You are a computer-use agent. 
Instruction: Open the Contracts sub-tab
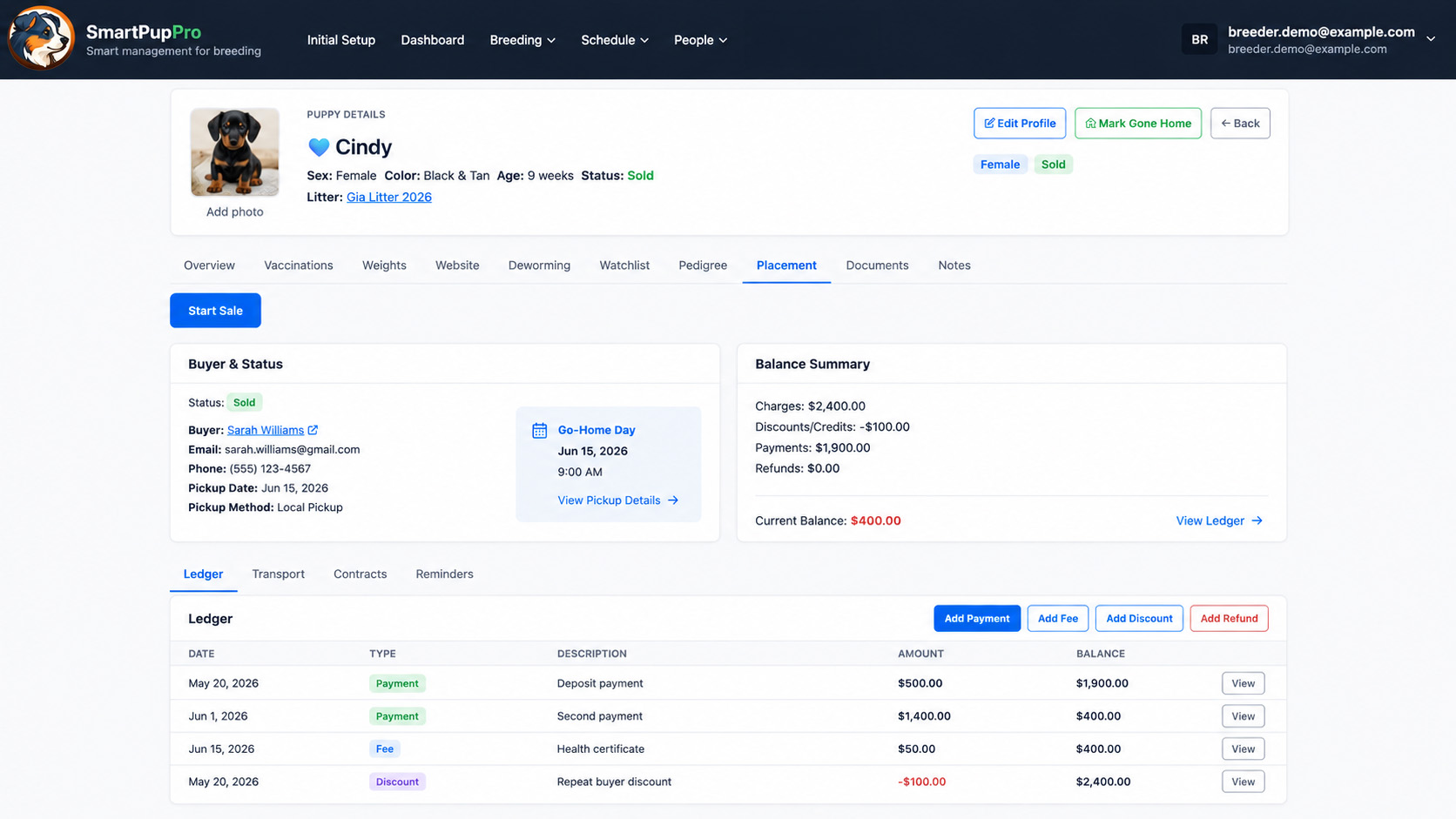point(360,574)
